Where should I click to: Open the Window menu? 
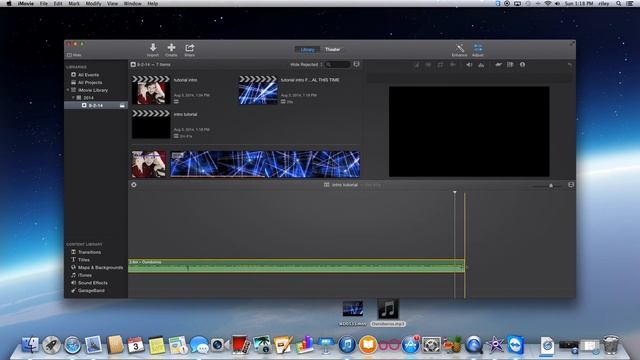click(133, 3)
